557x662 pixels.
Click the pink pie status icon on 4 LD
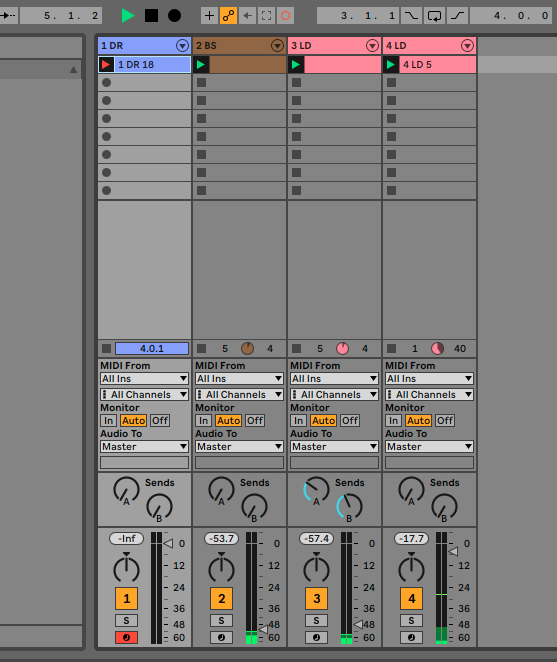(x=437, y=348)
